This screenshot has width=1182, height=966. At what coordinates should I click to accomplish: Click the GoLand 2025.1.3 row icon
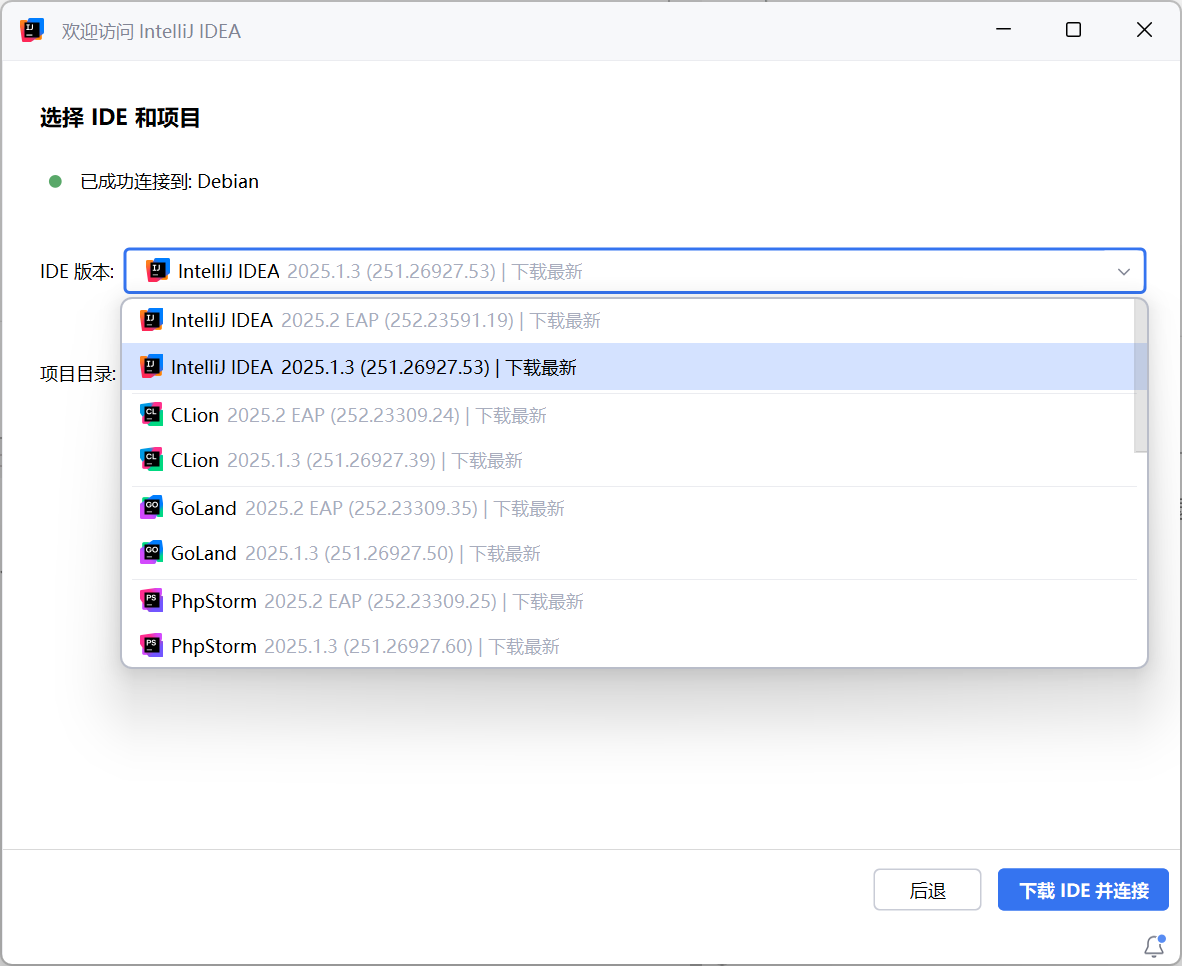click(151, 553)
